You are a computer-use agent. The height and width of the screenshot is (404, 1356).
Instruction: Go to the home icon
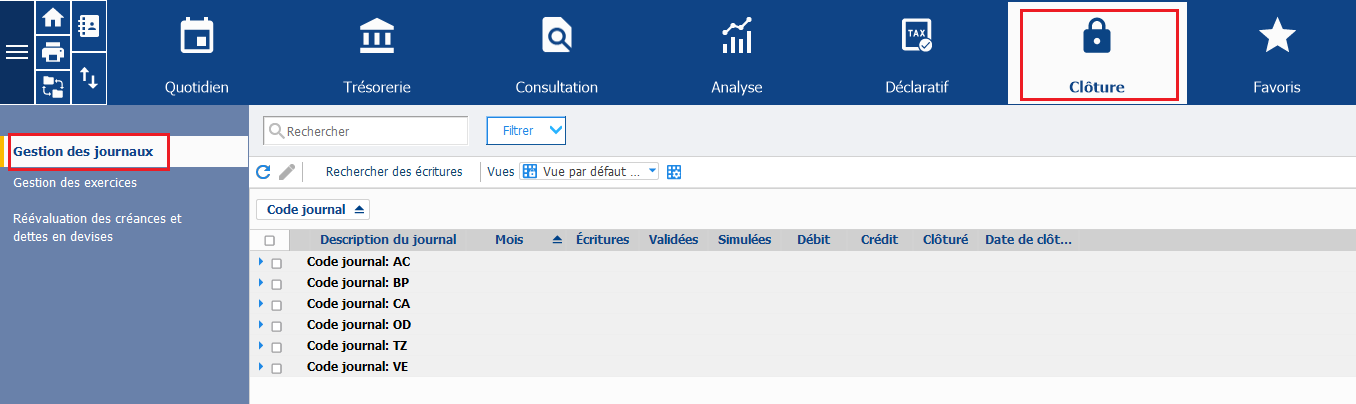pyautogui.click(x=53, y=17)
